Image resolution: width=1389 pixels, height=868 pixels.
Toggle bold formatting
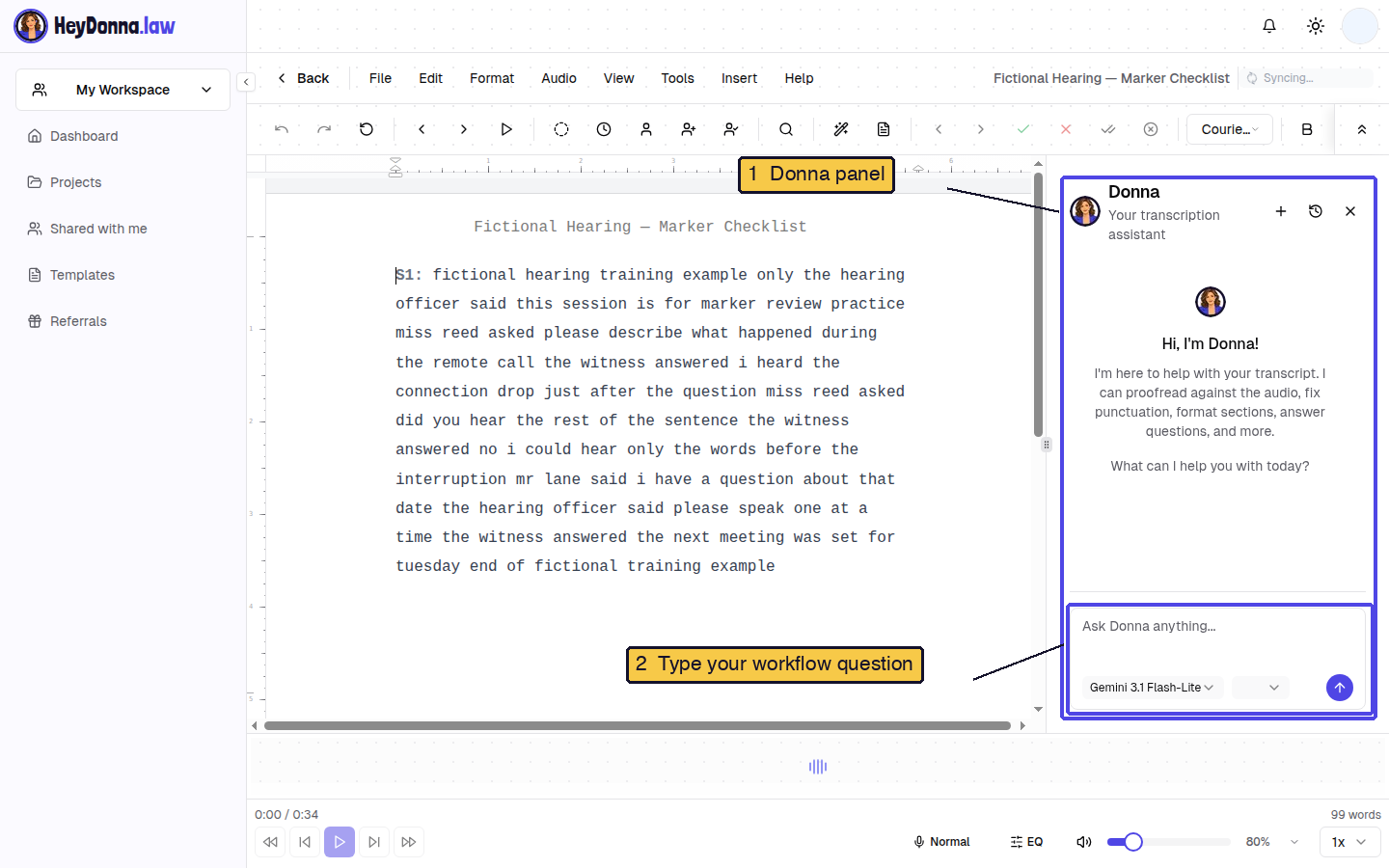(1307, 129)
